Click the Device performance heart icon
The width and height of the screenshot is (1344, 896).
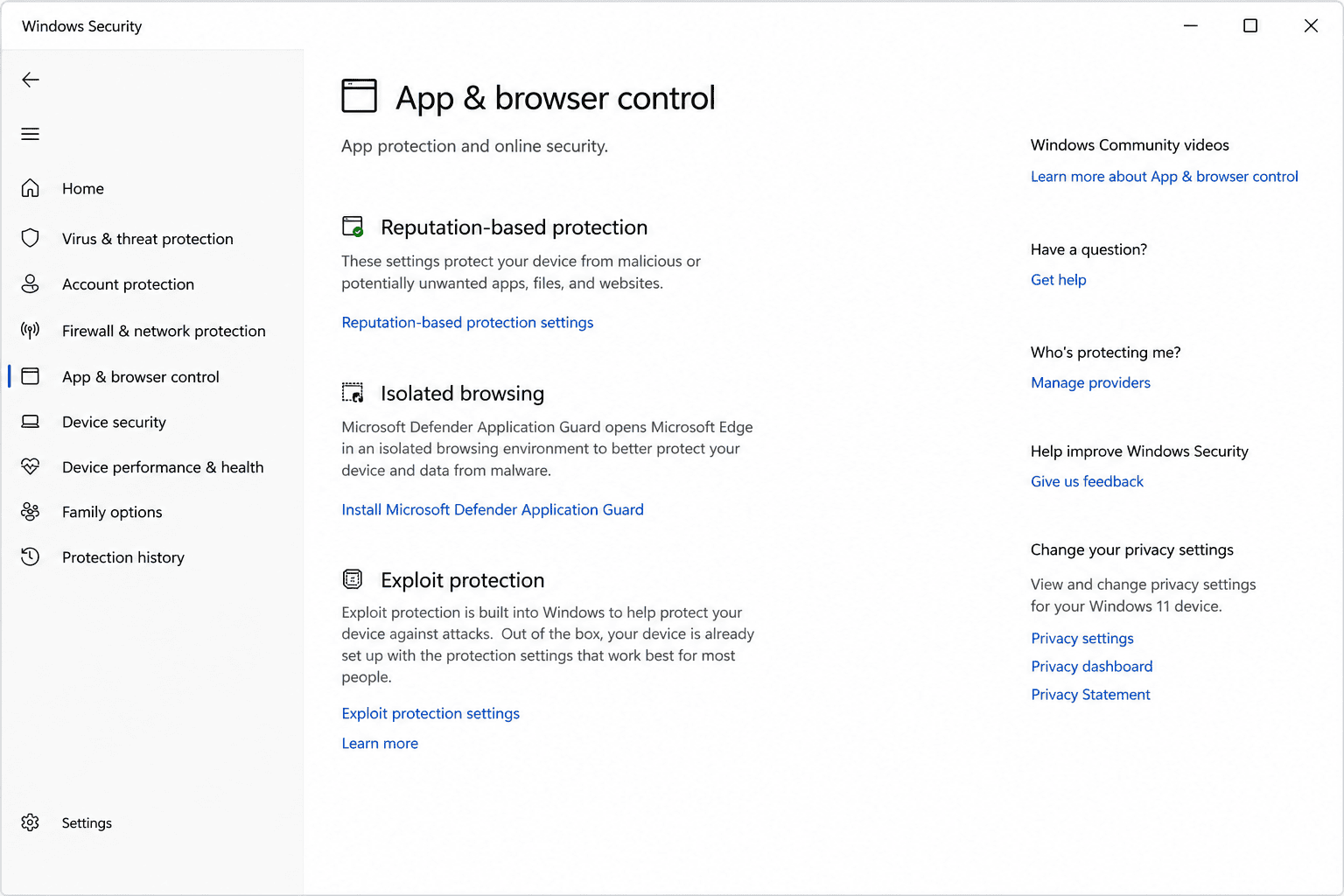click(x=31, y=466)
